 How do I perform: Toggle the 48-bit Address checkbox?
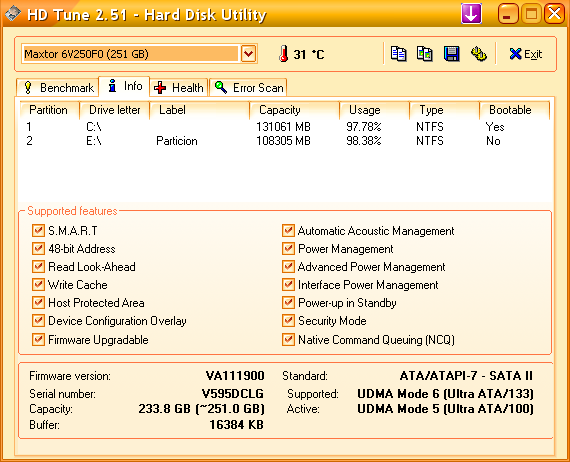(x=38, y=249)
